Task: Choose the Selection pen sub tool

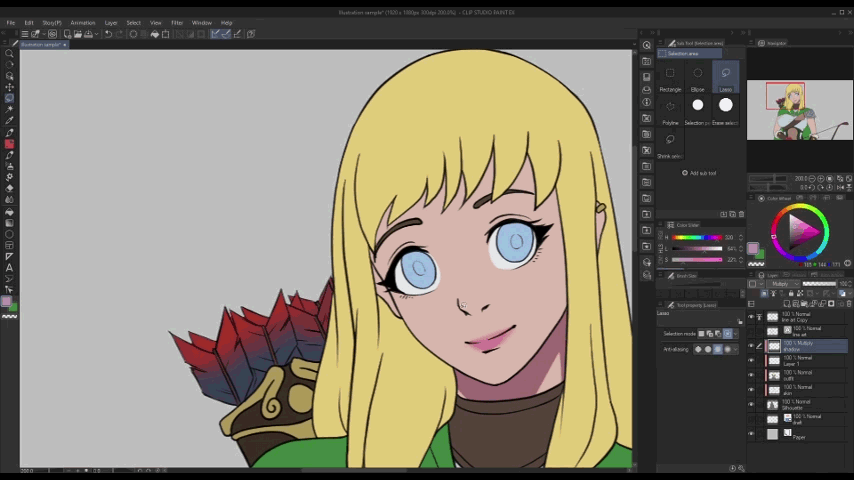Action: coord(698,111)
